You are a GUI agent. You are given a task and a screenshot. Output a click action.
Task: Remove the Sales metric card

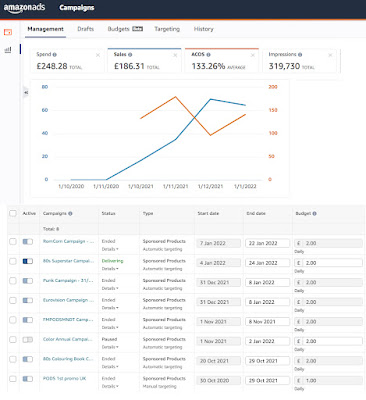[175, 55]
